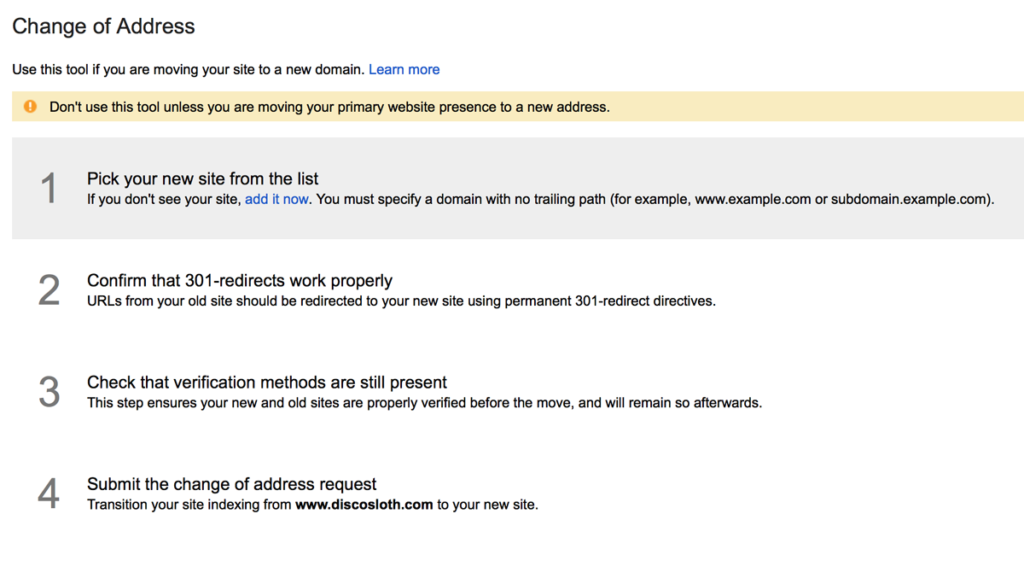Click the large step number 2
The width and height of the screenshot is (1024, 584).
click(49, 290)
